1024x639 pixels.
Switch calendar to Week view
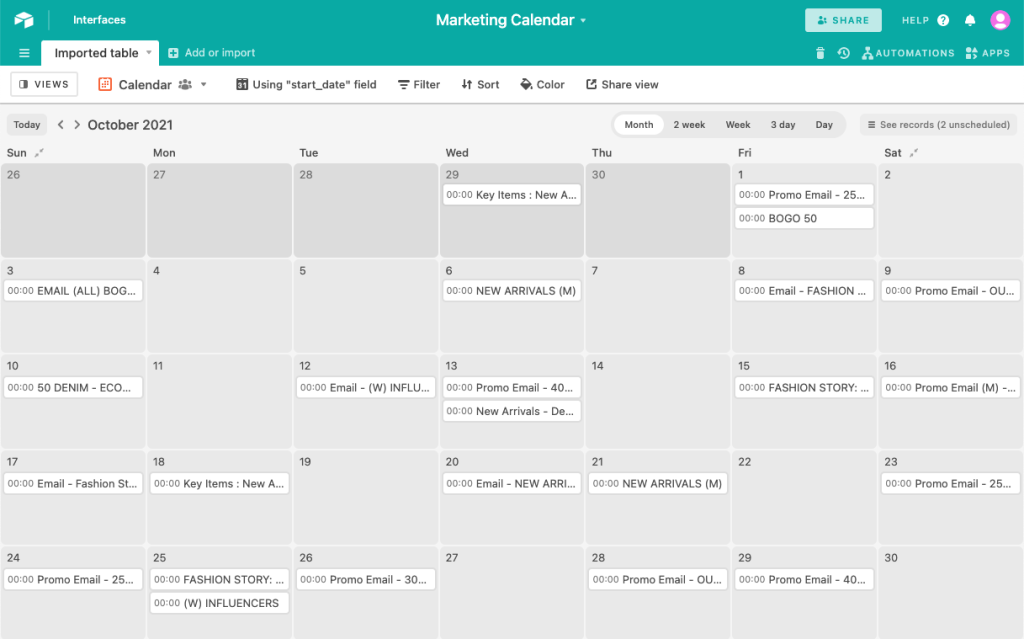737,124
